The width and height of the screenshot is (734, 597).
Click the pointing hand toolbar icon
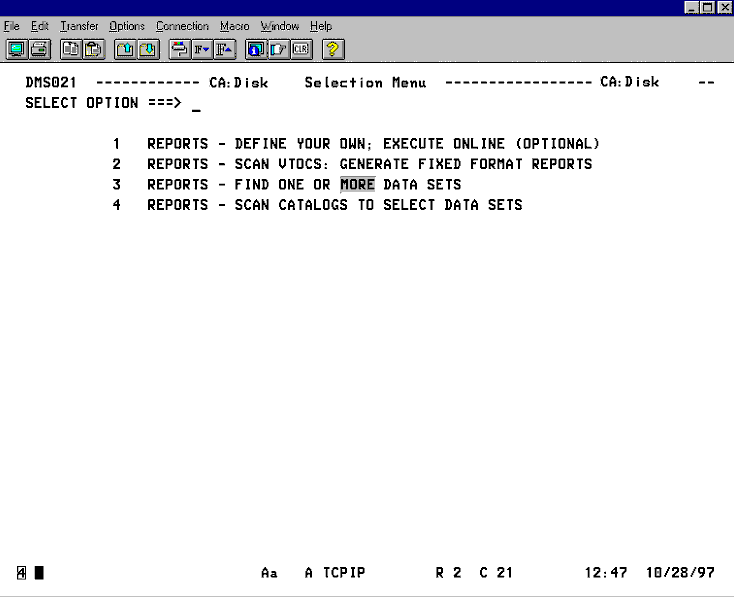(279, 49)
